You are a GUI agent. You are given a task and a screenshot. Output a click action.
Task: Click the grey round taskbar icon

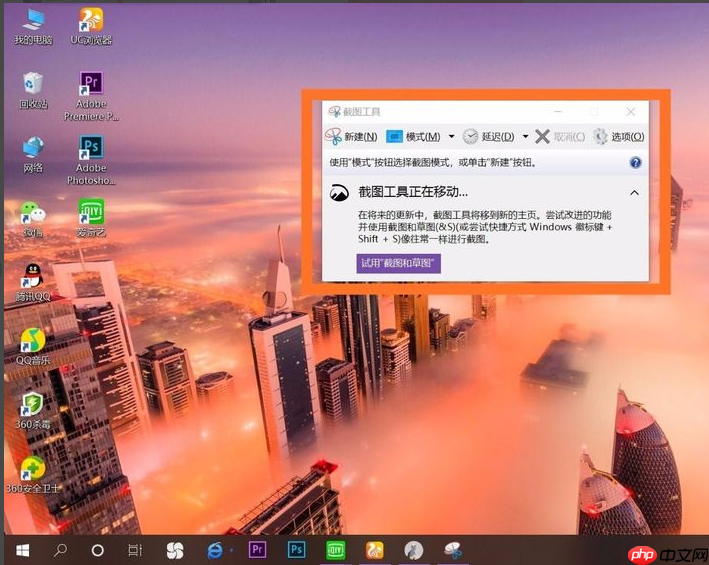click(x=413, y=550)
